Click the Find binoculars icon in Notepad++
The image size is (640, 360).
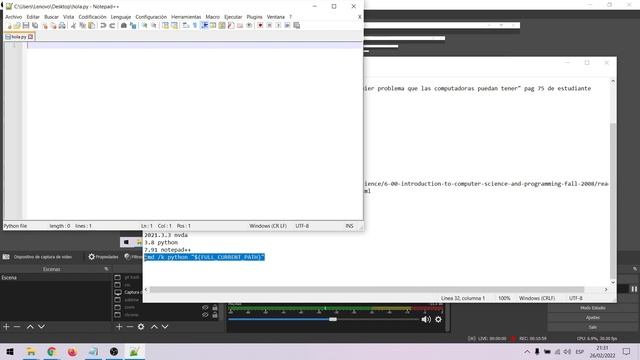[124, 25]
